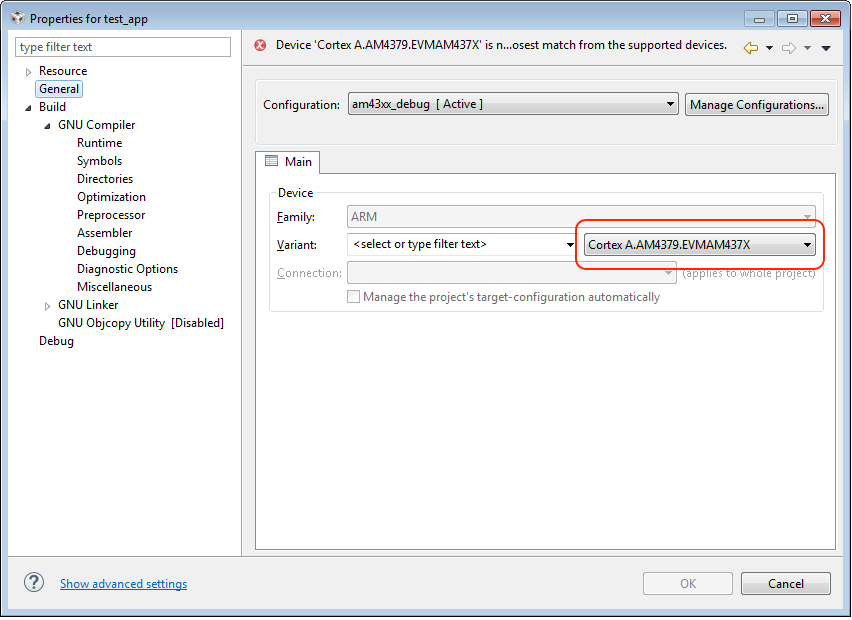This screenshot has height=620, width=852.
Task: Open the Configuration dropdown
Action: (x=513, y=104)
